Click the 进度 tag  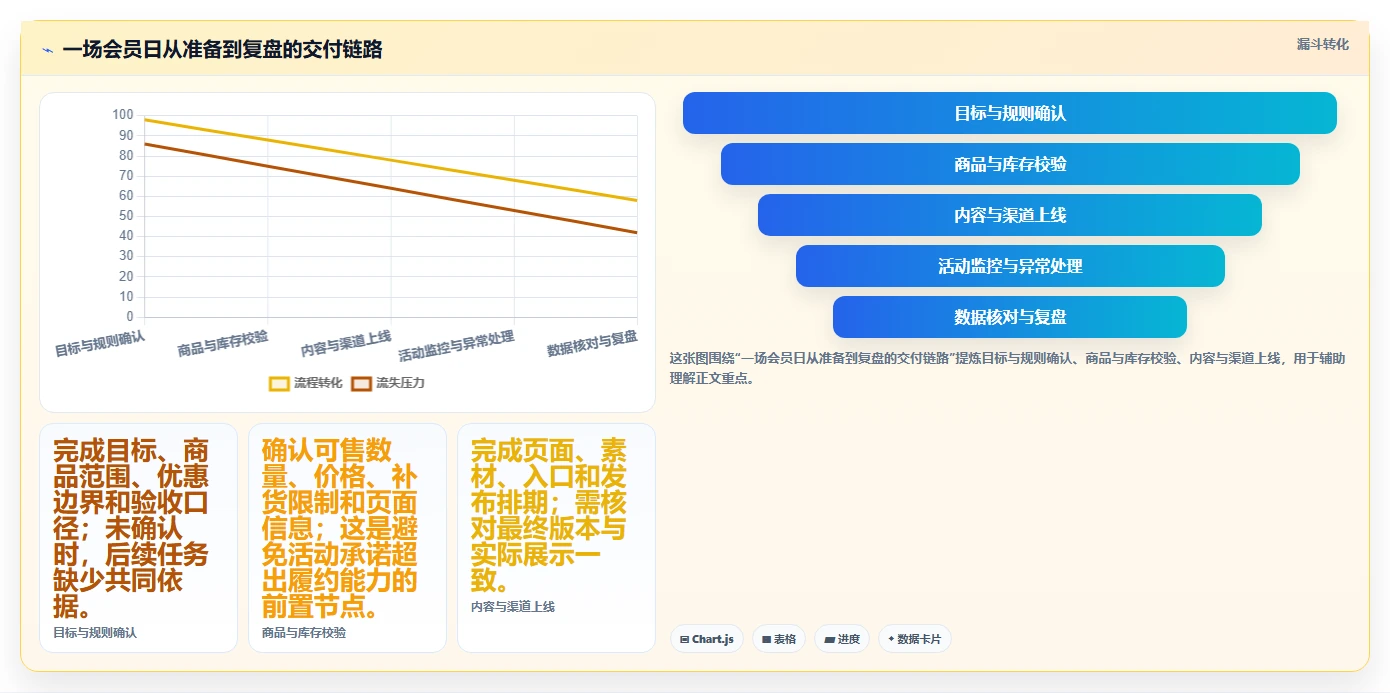842,639
